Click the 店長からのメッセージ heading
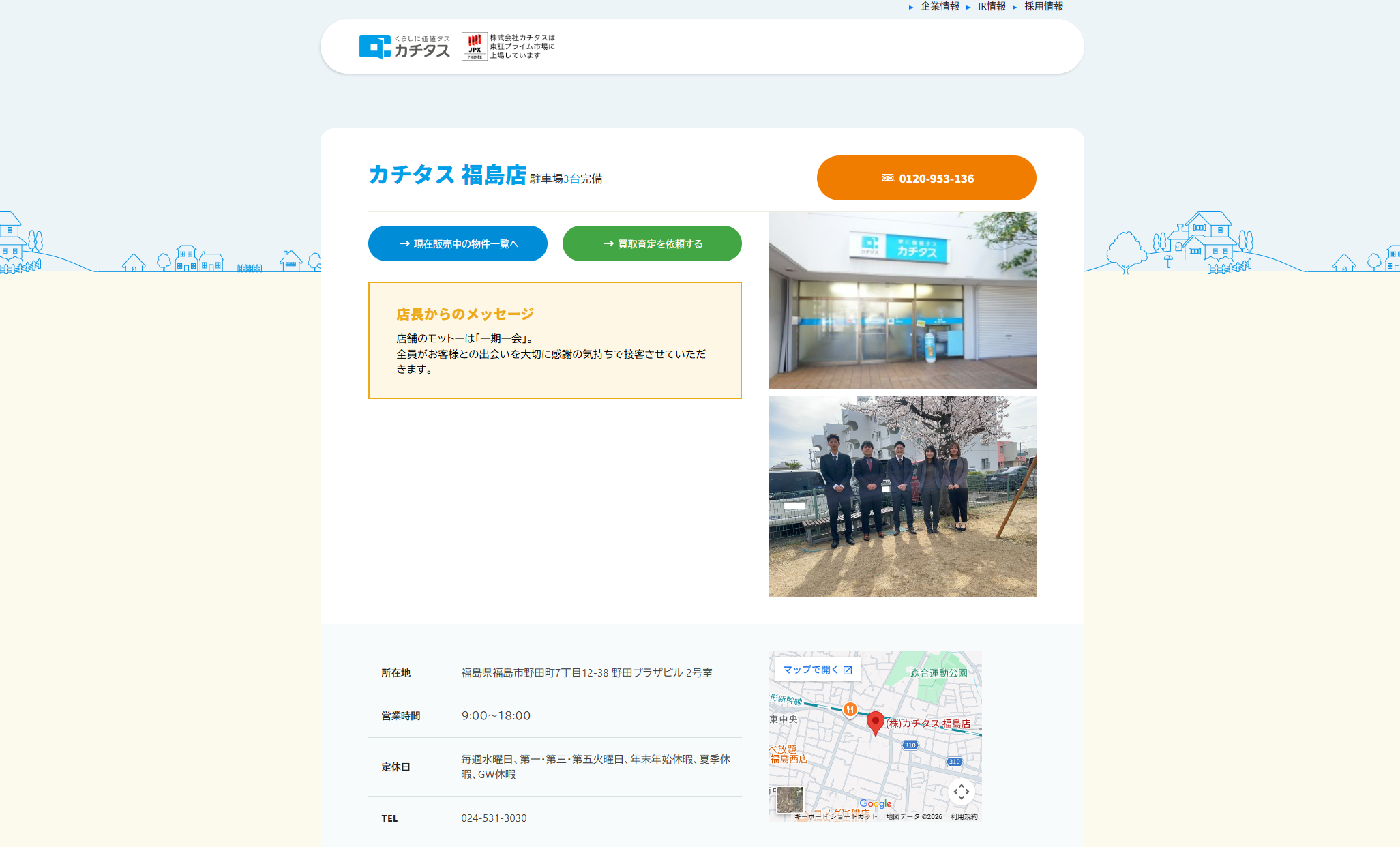 [465, 314]
